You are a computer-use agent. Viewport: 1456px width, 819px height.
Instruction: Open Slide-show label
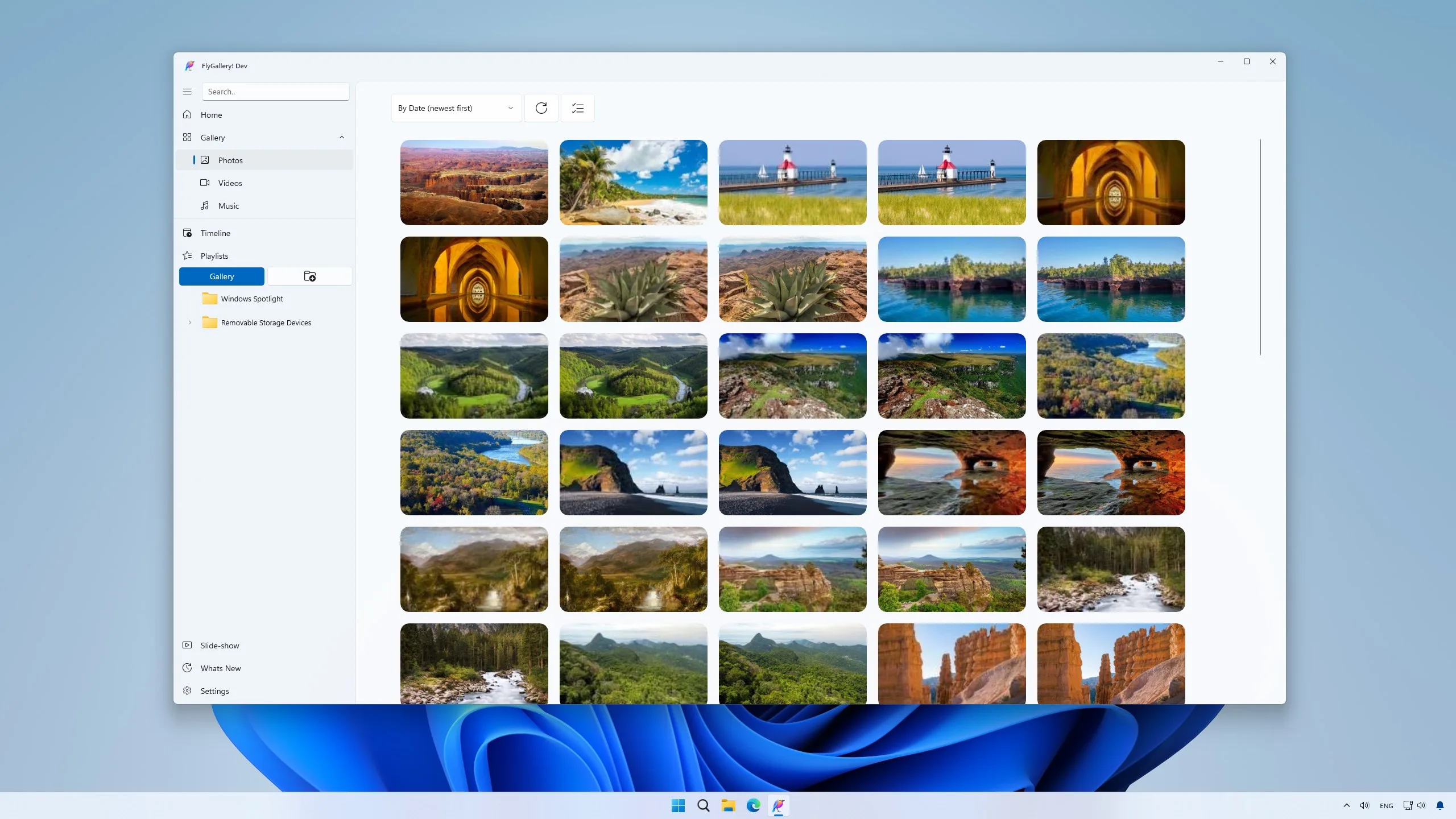click(220, 646)
